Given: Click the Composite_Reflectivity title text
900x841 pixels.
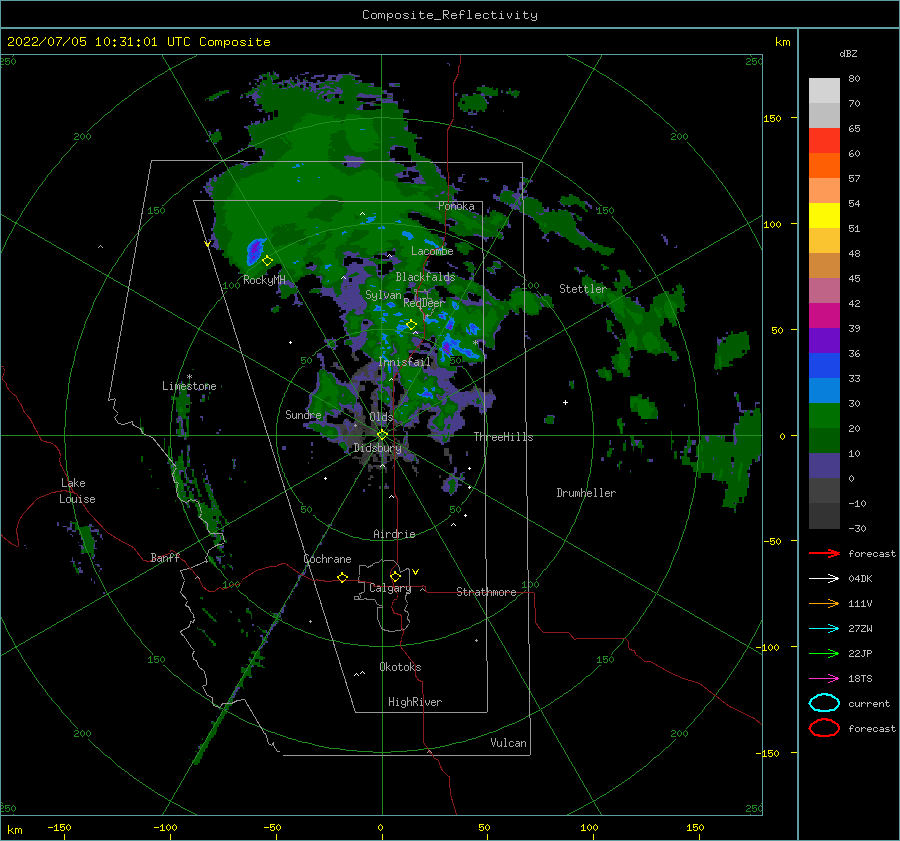Looking at the screenshot, I should point(450,15).
